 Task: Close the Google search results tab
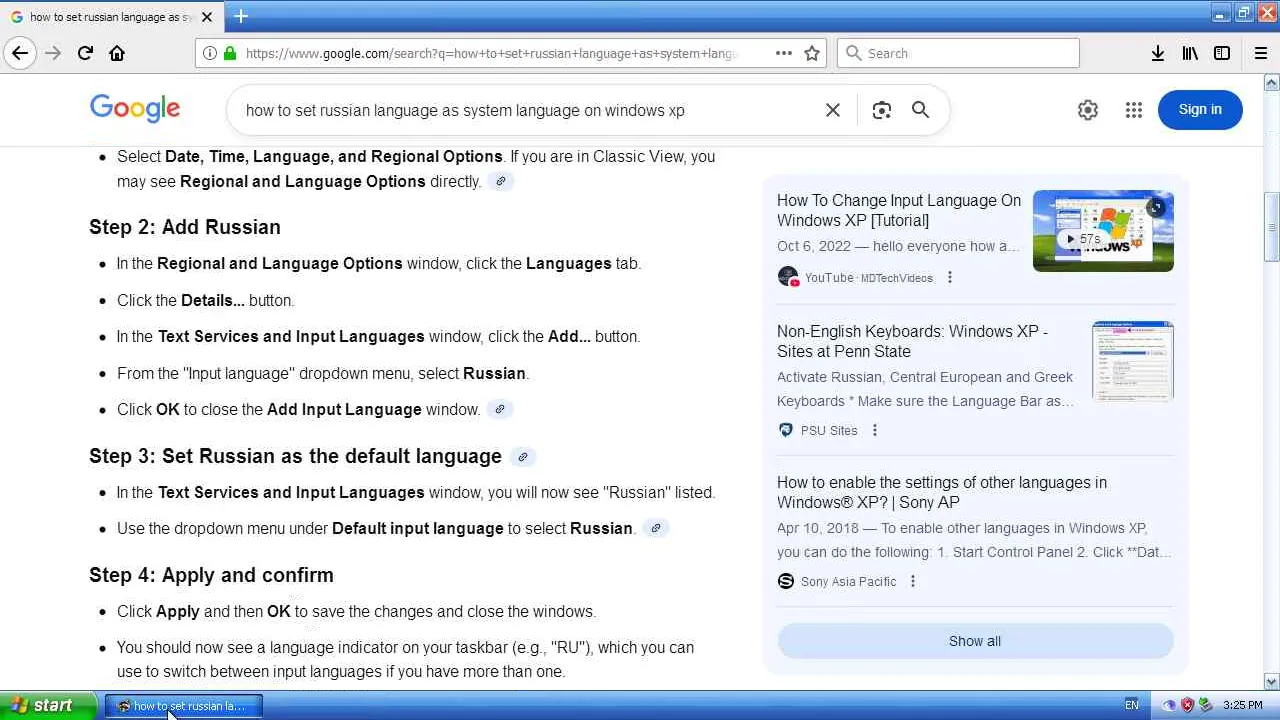(207, 17)
